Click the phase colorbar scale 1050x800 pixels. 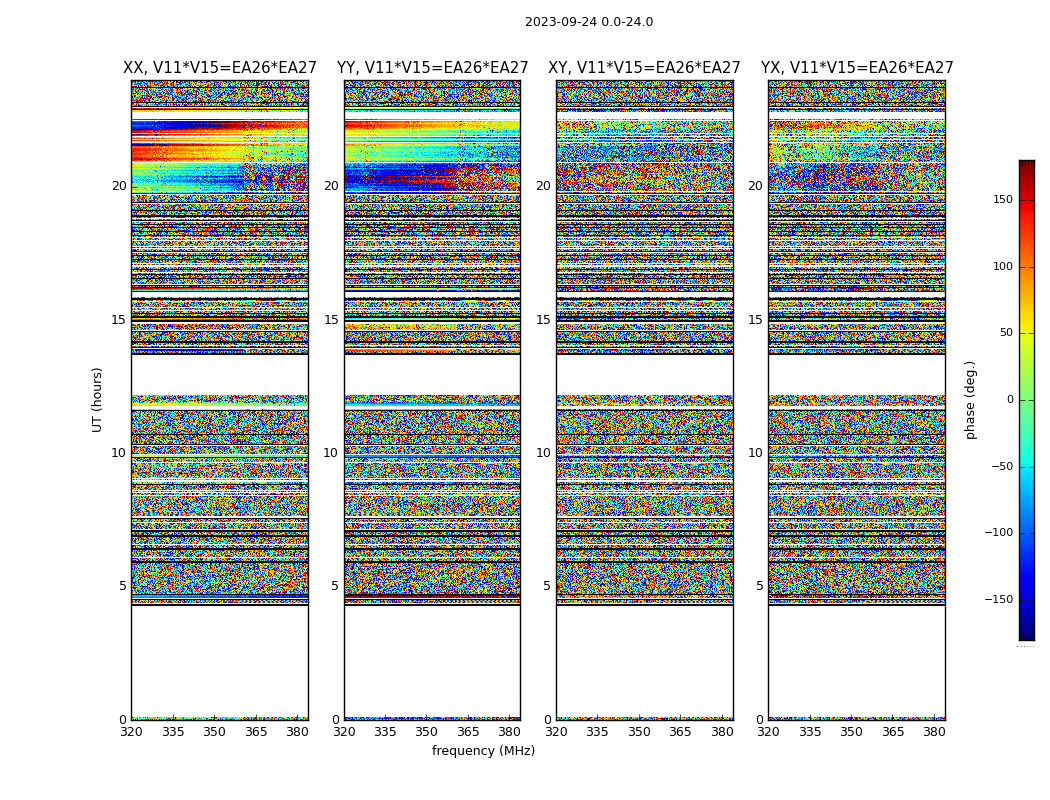pos(1027,400)
